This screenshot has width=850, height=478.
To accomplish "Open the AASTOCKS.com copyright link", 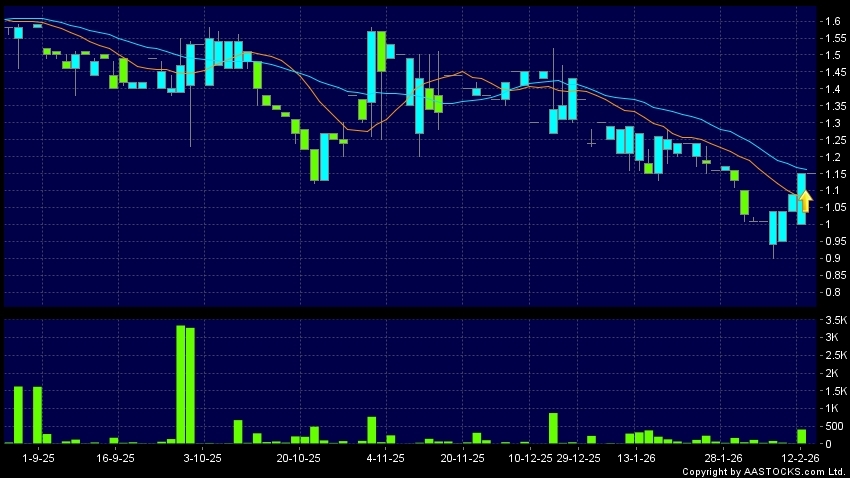I will pos(765,471).
